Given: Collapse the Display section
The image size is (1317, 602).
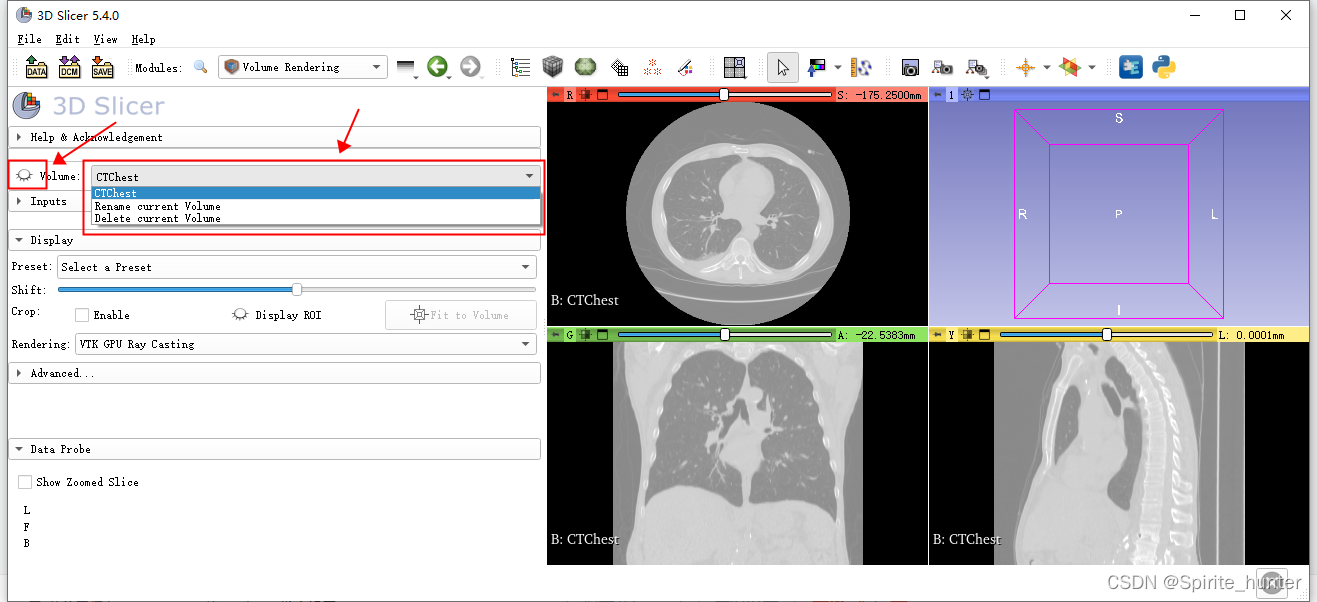Looking at the screenshot, I should [x=274, y=240].
